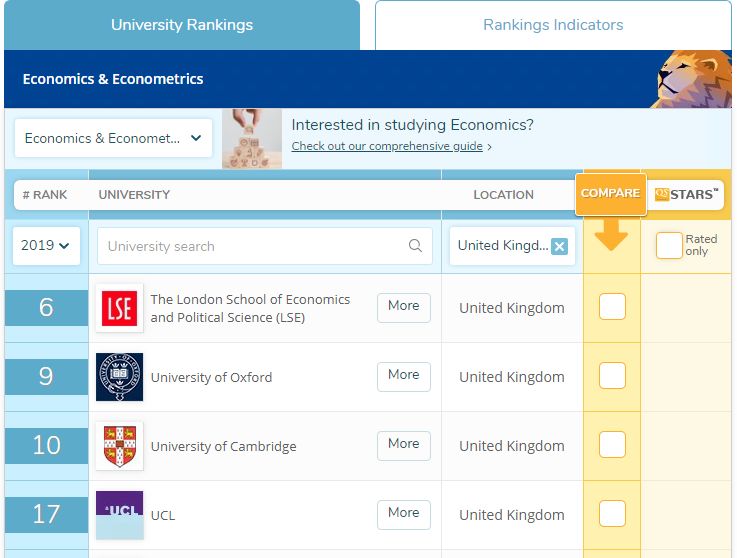Image resolution: width=737 pixels, height=558 pixels.
Task: Switch to the Rankings Indicators tab
Action: pos(553,25)
